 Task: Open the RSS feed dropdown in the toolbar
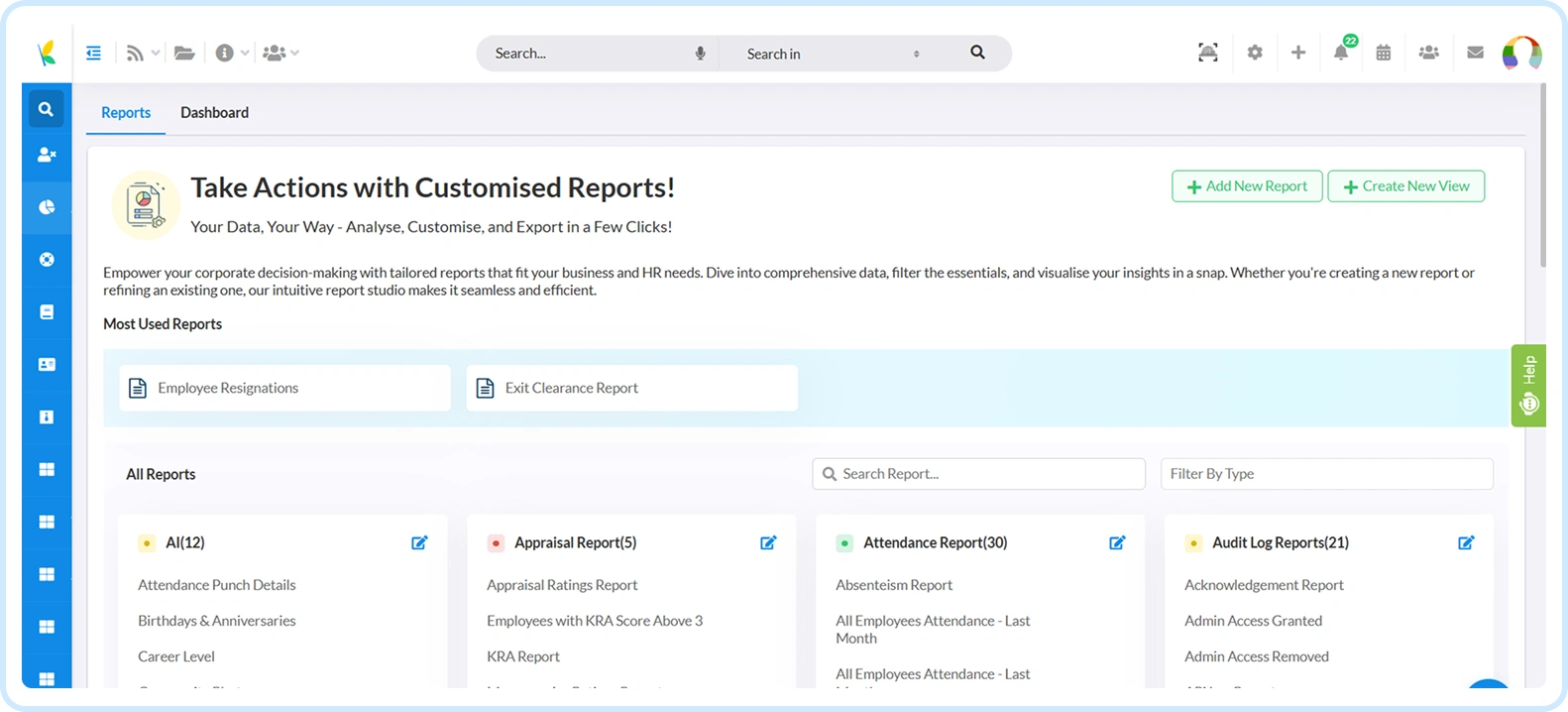pos(143,54)
